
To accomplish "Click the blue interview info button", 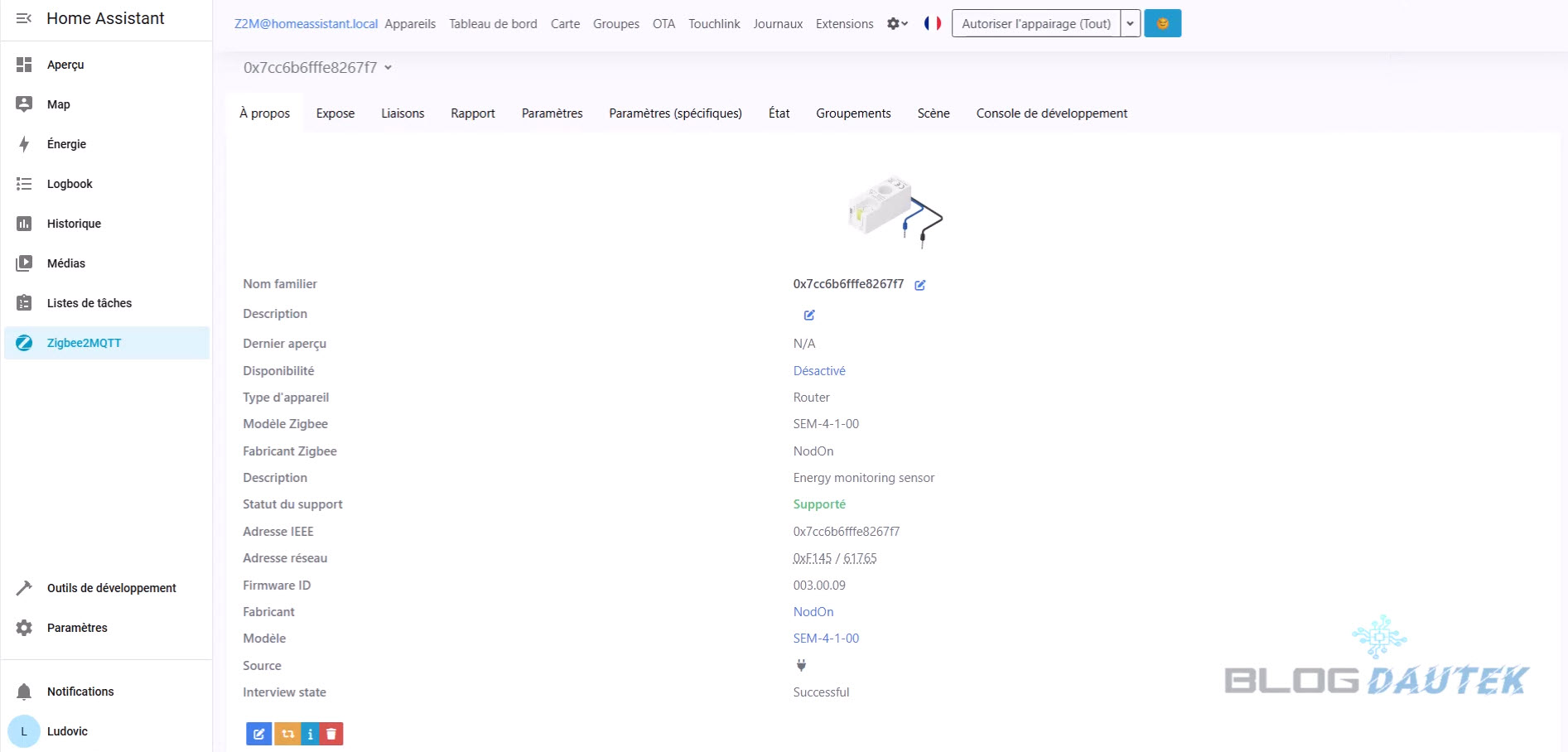I will (310, 734).
